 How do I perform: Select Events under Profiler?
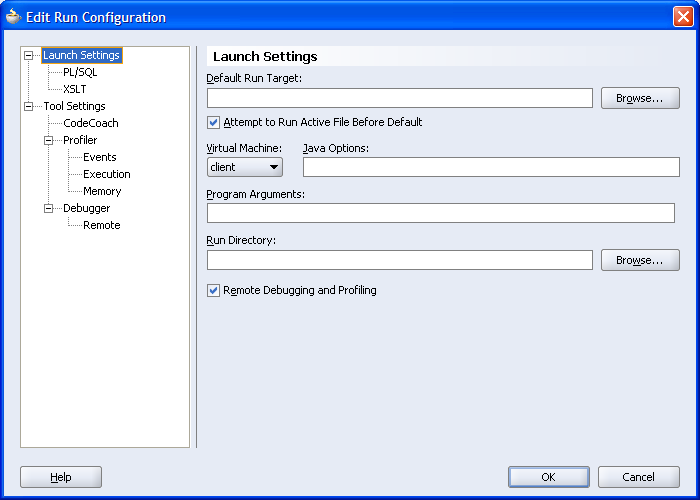[x=100, y=158]
